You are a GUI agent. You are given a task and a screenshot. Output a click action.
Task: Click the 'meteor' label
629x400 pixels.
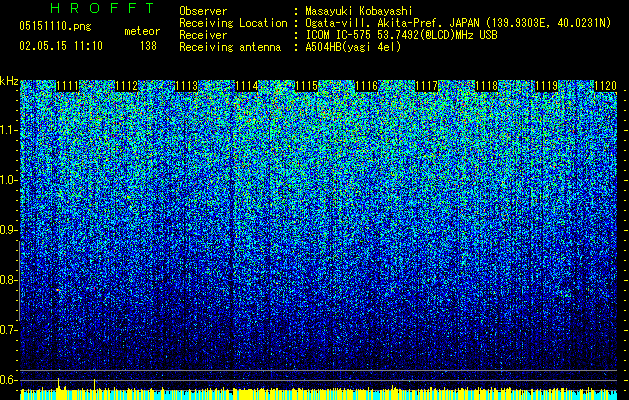point(142,31)
